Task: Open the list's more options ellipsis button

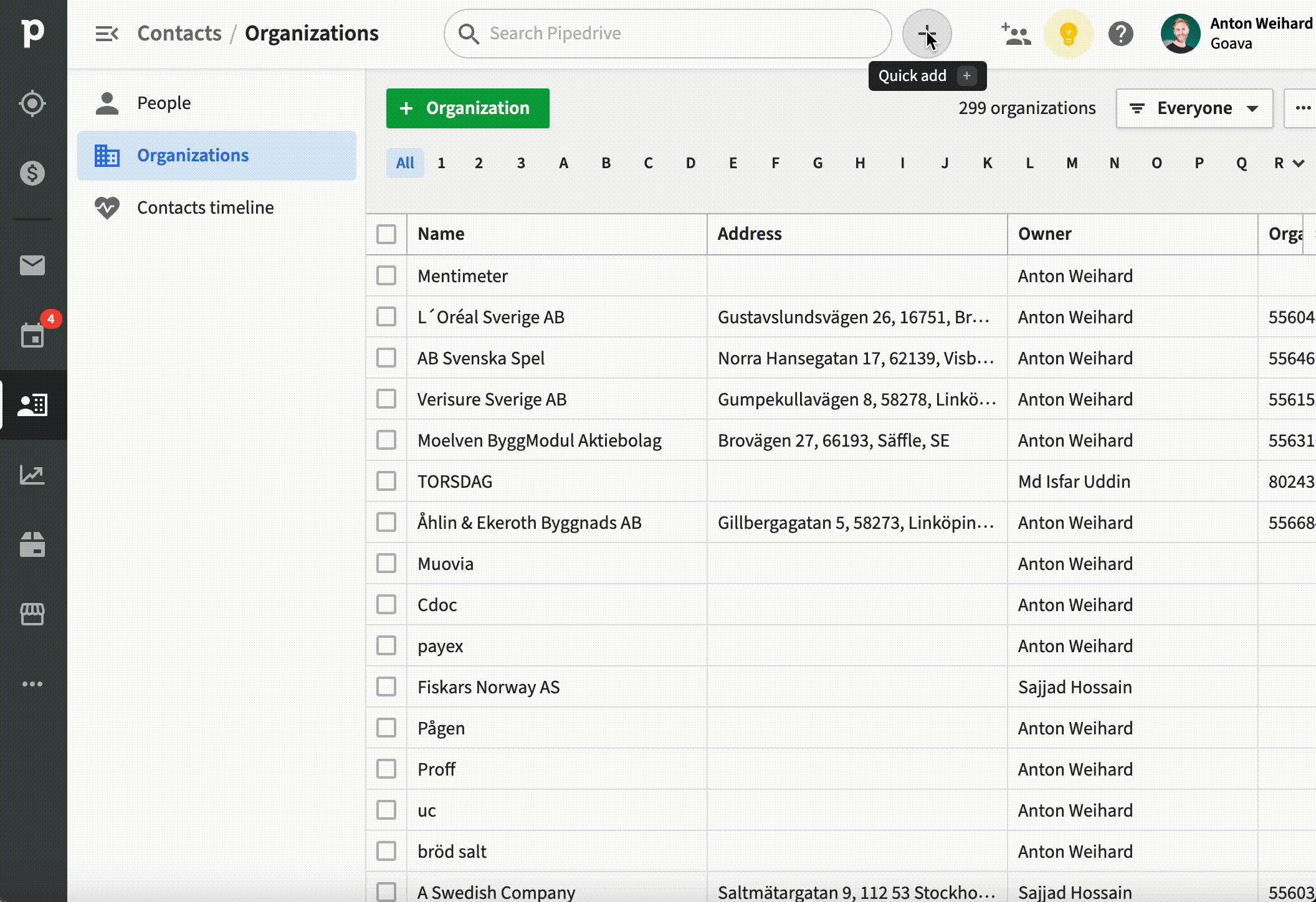Action: [1302, 108]
